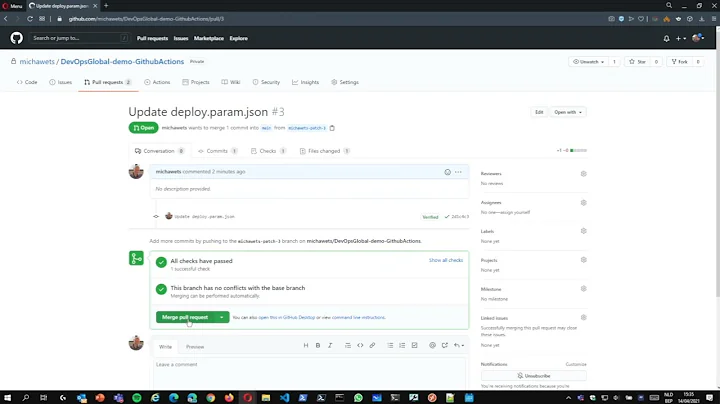Image resolution: width=720 pixels, height=404 pixels.
Task: Open the Insights repository tab
Action: tap(305, 82)
